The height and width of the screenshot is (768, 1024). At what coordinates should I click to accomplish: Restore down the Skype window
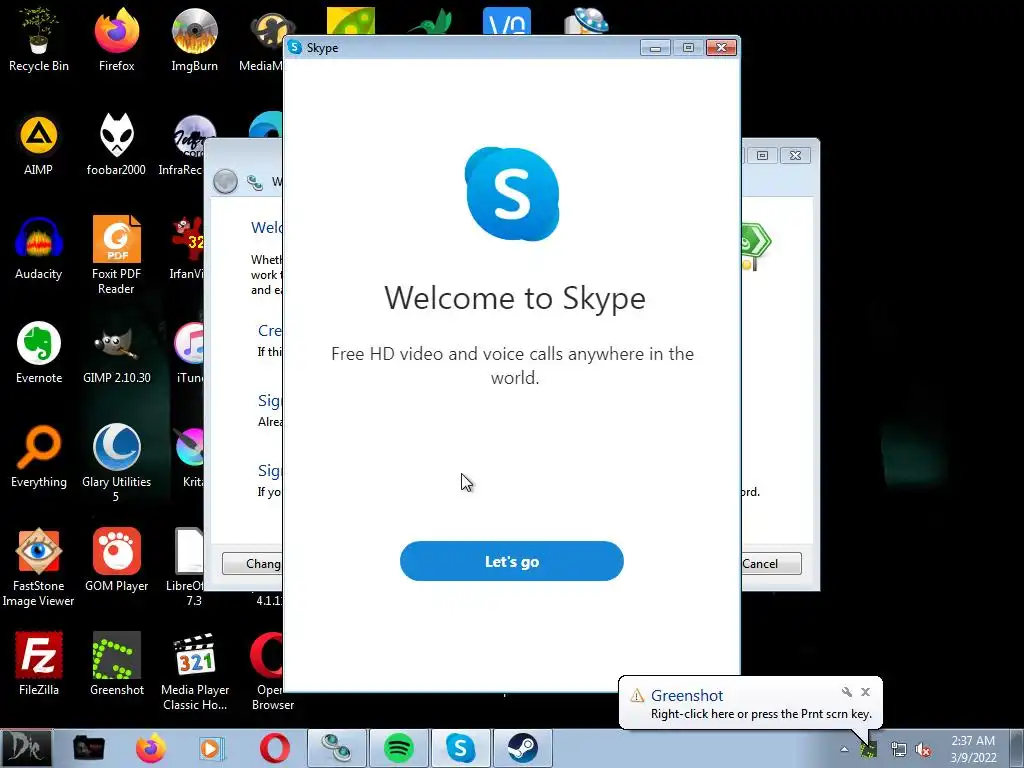688,48
